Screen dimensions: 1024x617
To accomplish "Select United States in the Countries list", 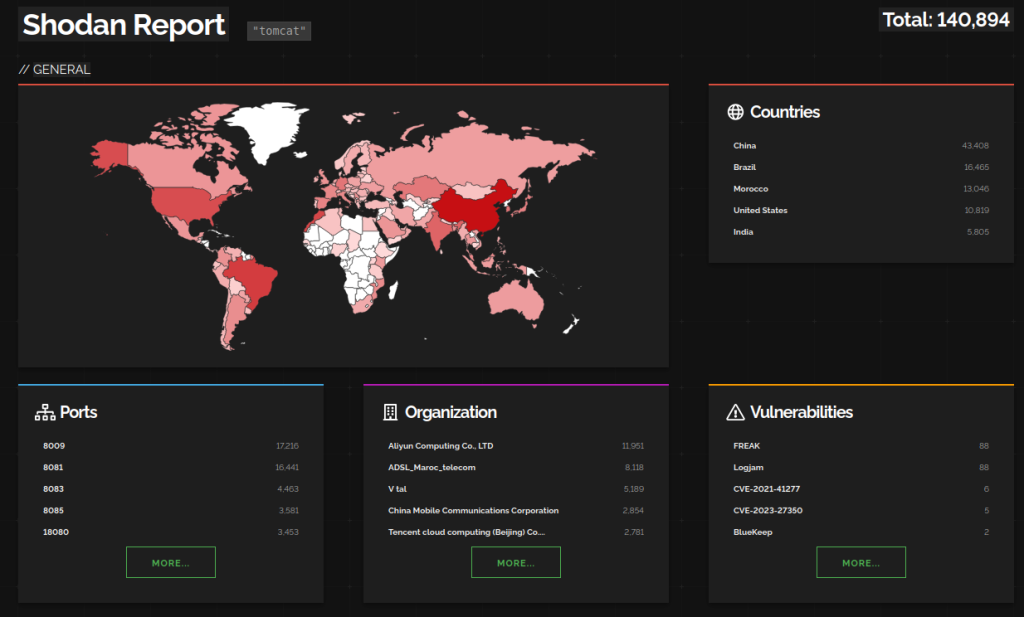I will 760,210.
